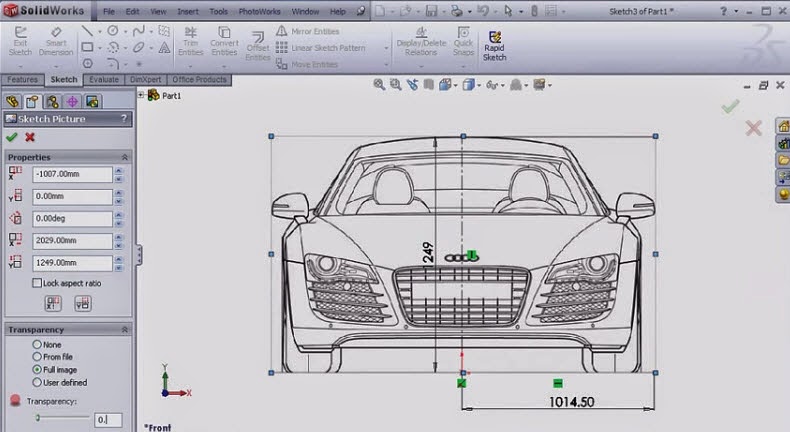Click the transparency color picker eyedropper
The width and height of the screenshot is (790, 432).
(x=15, y=400)
